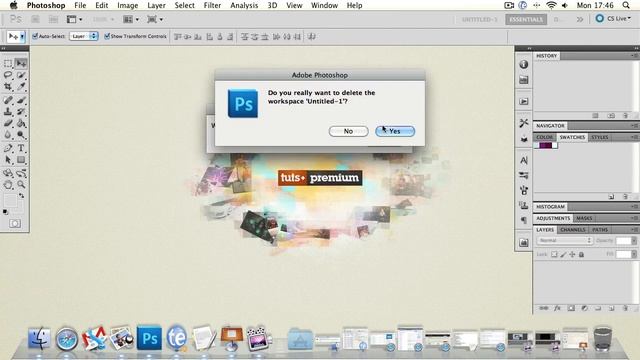The image size is (640, 360).
Task: Select the Pen tool
Action: [x=8, y=148]
